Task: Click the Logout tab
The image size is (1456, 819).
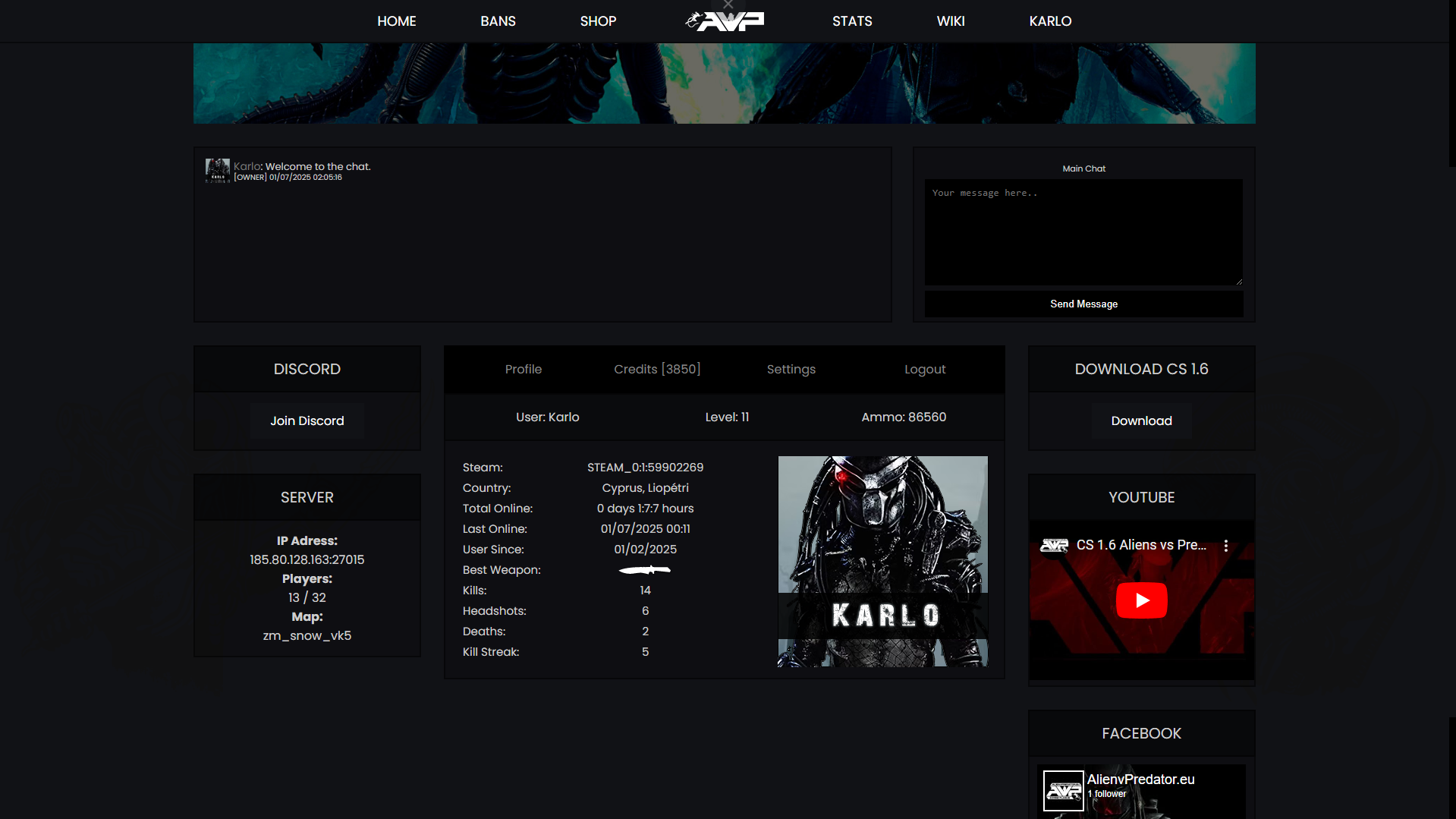Action: click(x=924, y=370)
